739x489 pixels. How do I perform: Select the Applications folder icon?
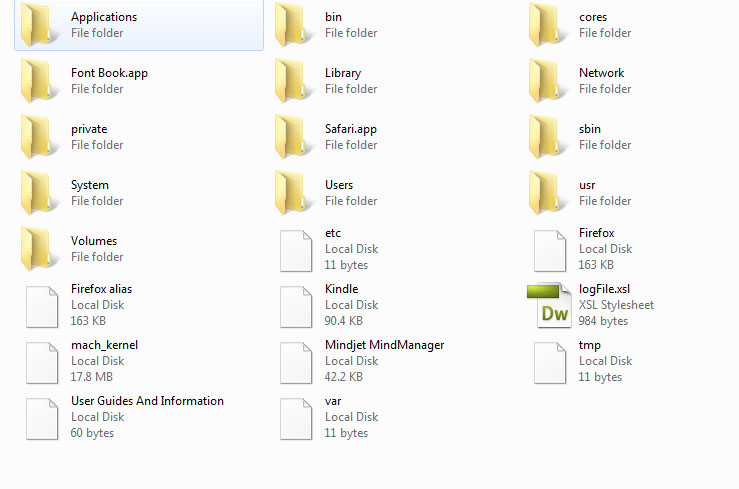pos(41,24)
